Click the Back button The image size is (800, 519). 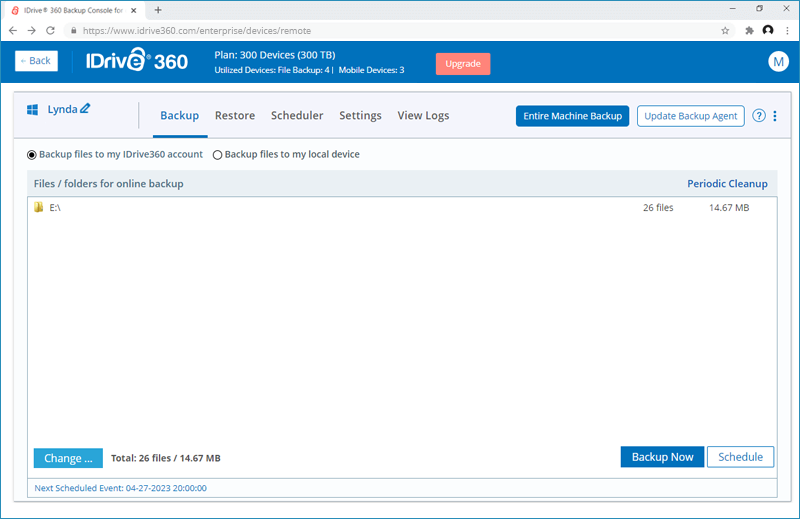click(36, 61)
